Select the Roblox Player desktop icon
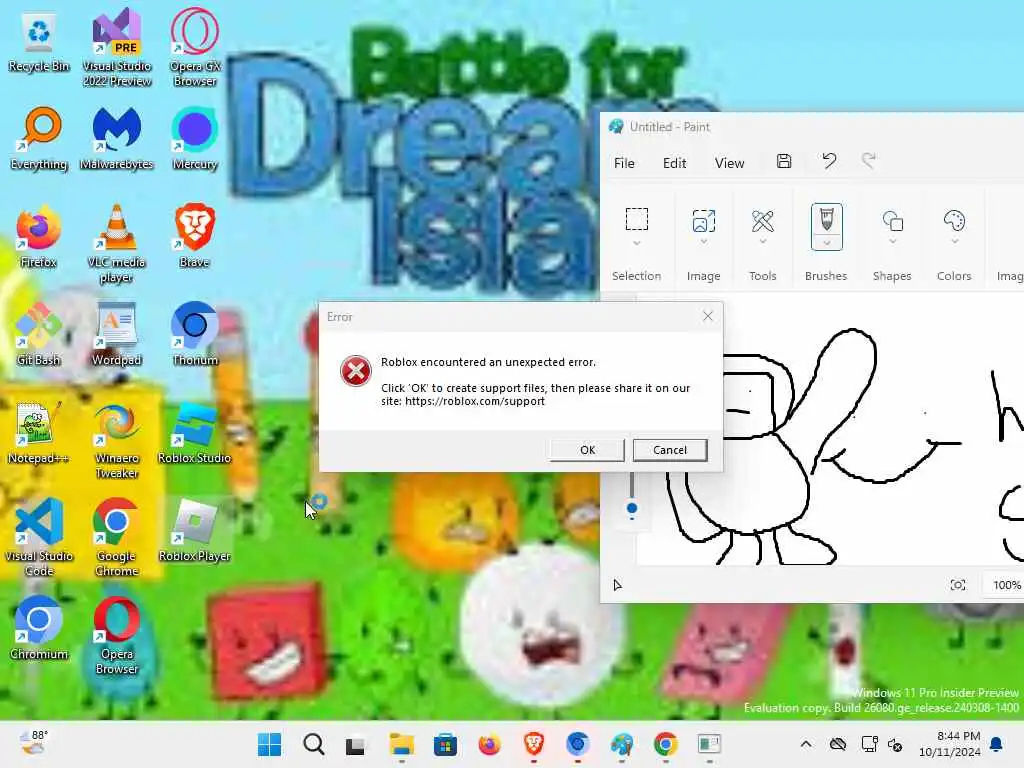This screenshot has height=768, width=1024. coord(195,531)
